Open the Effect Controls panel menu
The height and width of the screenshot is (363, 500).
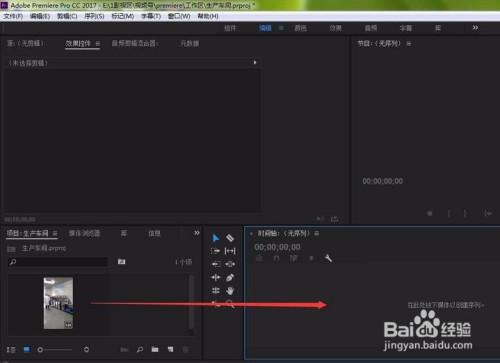tap(98, 44)
